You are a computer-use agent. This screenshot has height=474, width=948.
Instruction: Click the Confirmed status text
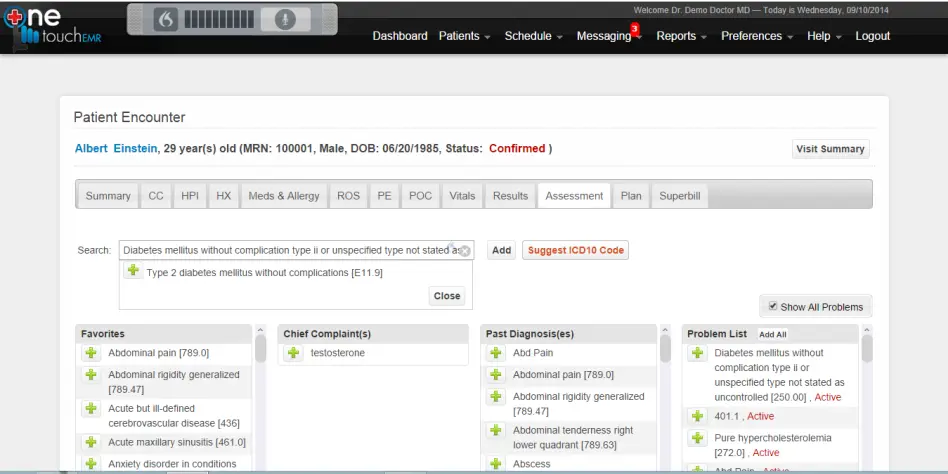(517, 148)
